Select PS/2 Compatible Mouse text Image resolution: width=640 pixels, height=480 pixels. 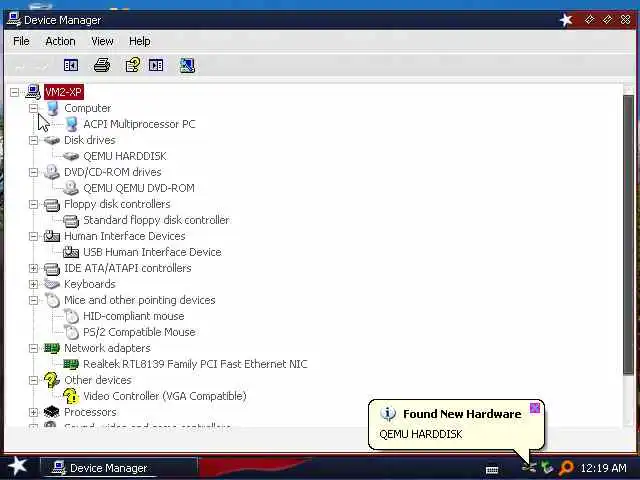click(139, 332)
